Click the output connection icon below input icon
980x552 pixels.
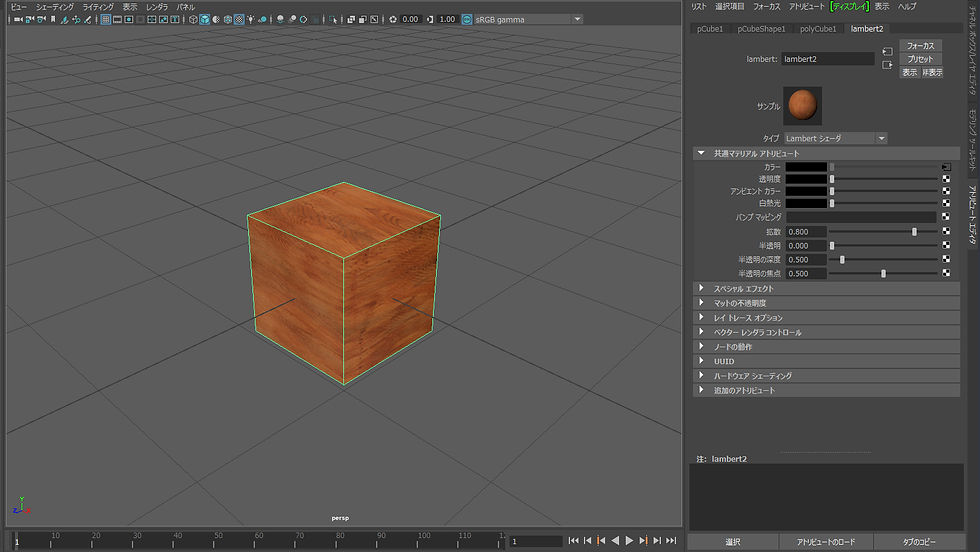[888, 65]
